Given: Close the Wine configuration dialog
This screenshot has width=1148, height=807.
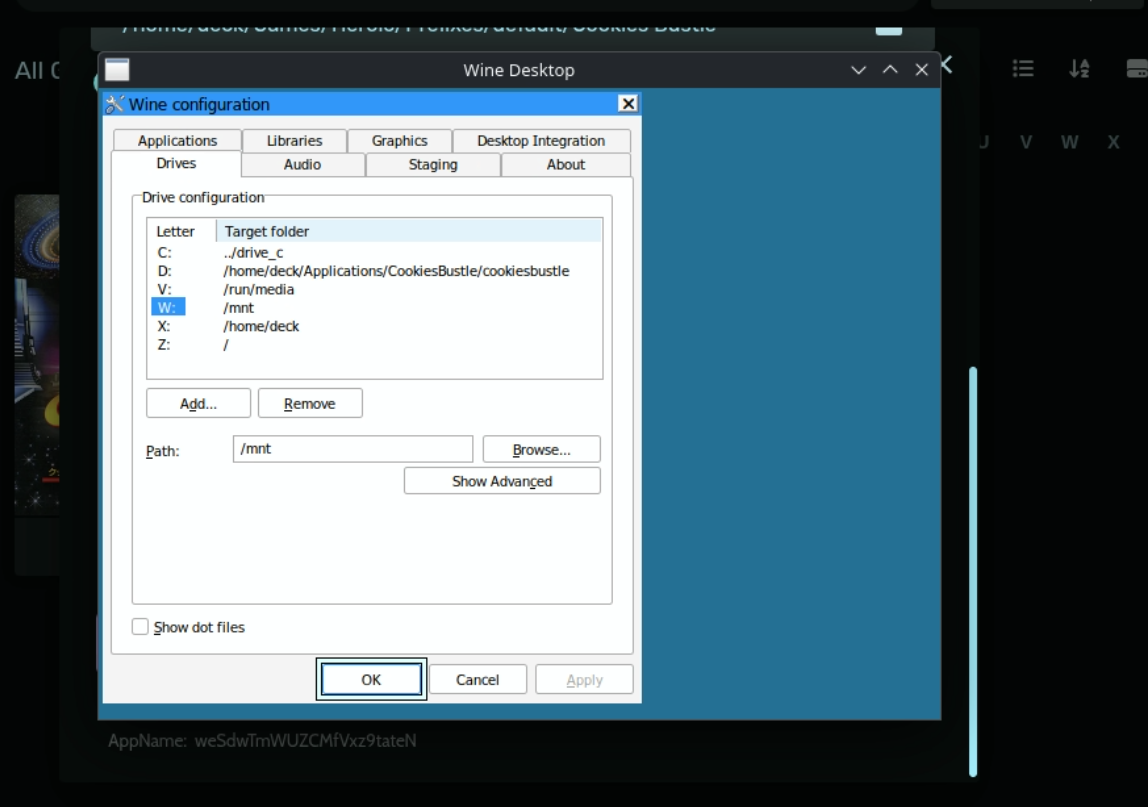Looking at the screenshot, I should pos(628,104).
